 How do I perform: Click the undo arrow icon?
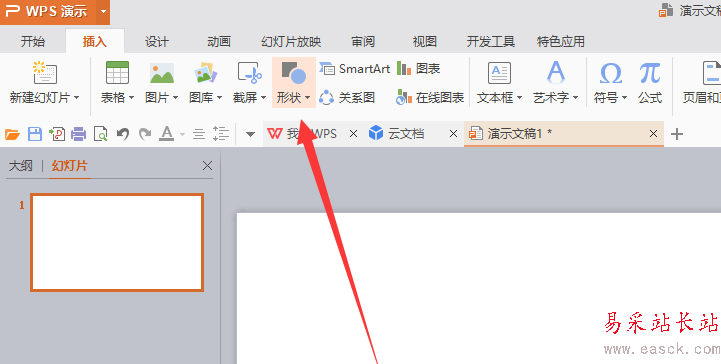point(123,134)
